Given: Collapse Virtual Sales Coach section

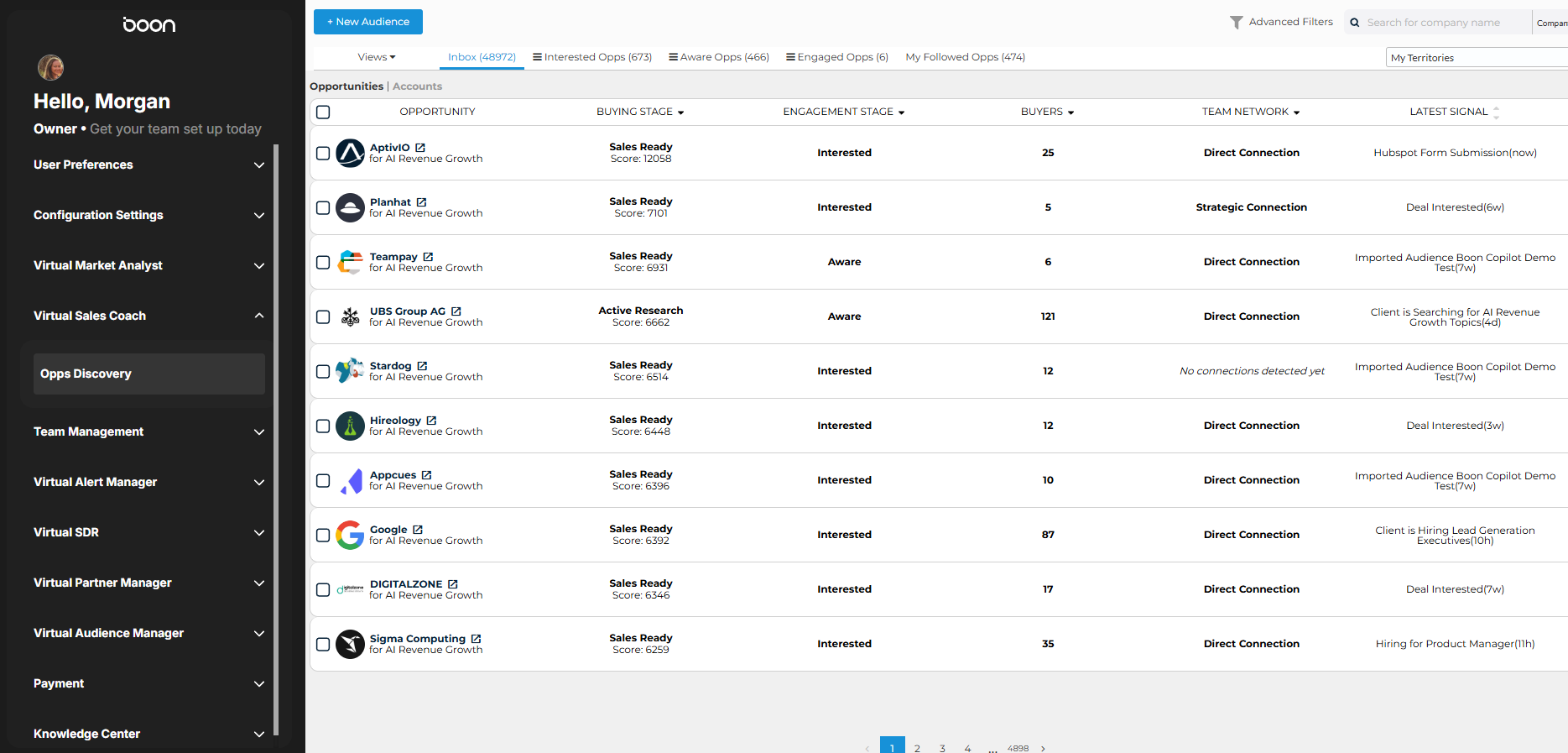Looking at the screenshot, I should (148, 316).
